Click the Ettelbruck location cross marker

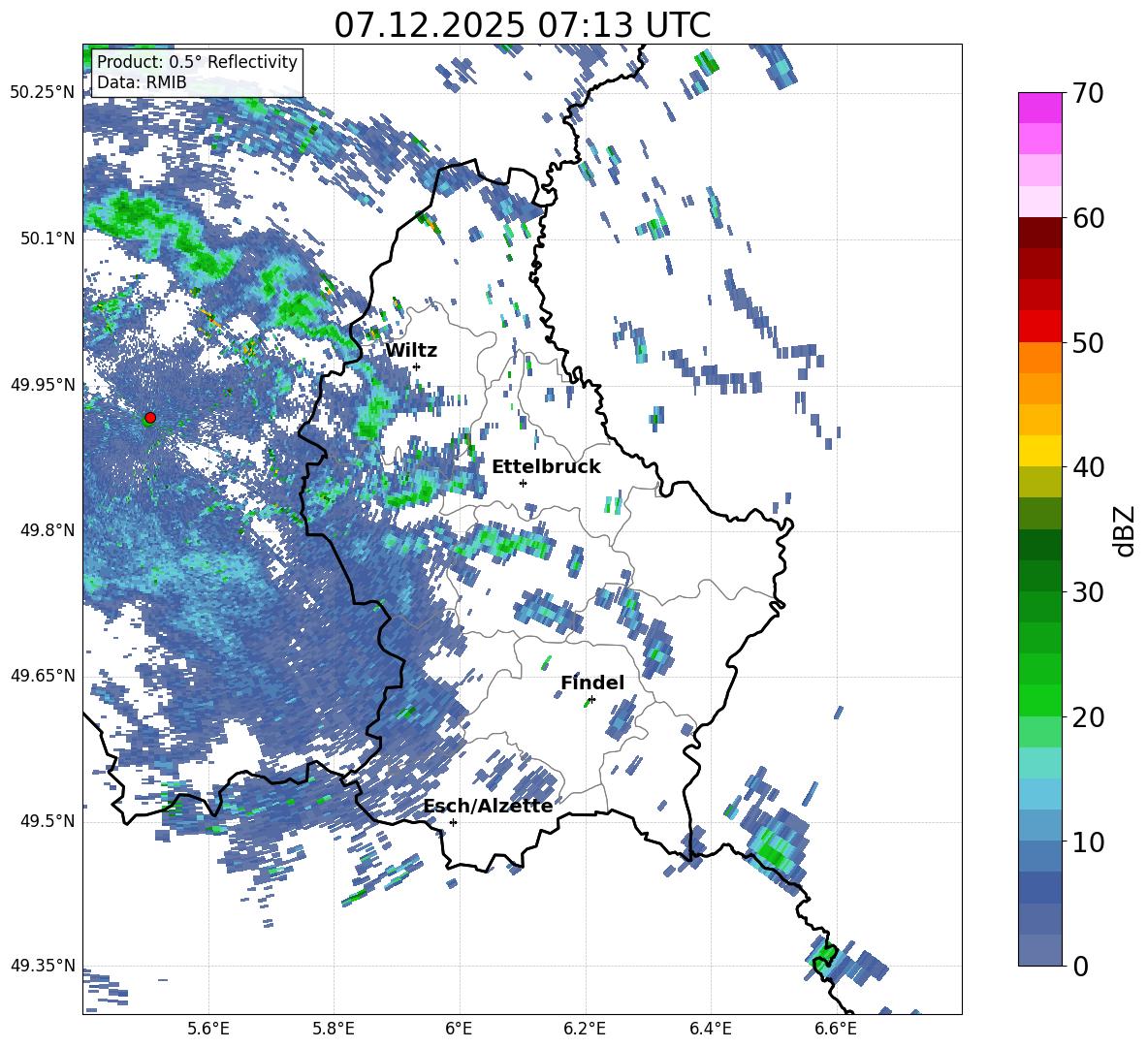tap(523, 483)
